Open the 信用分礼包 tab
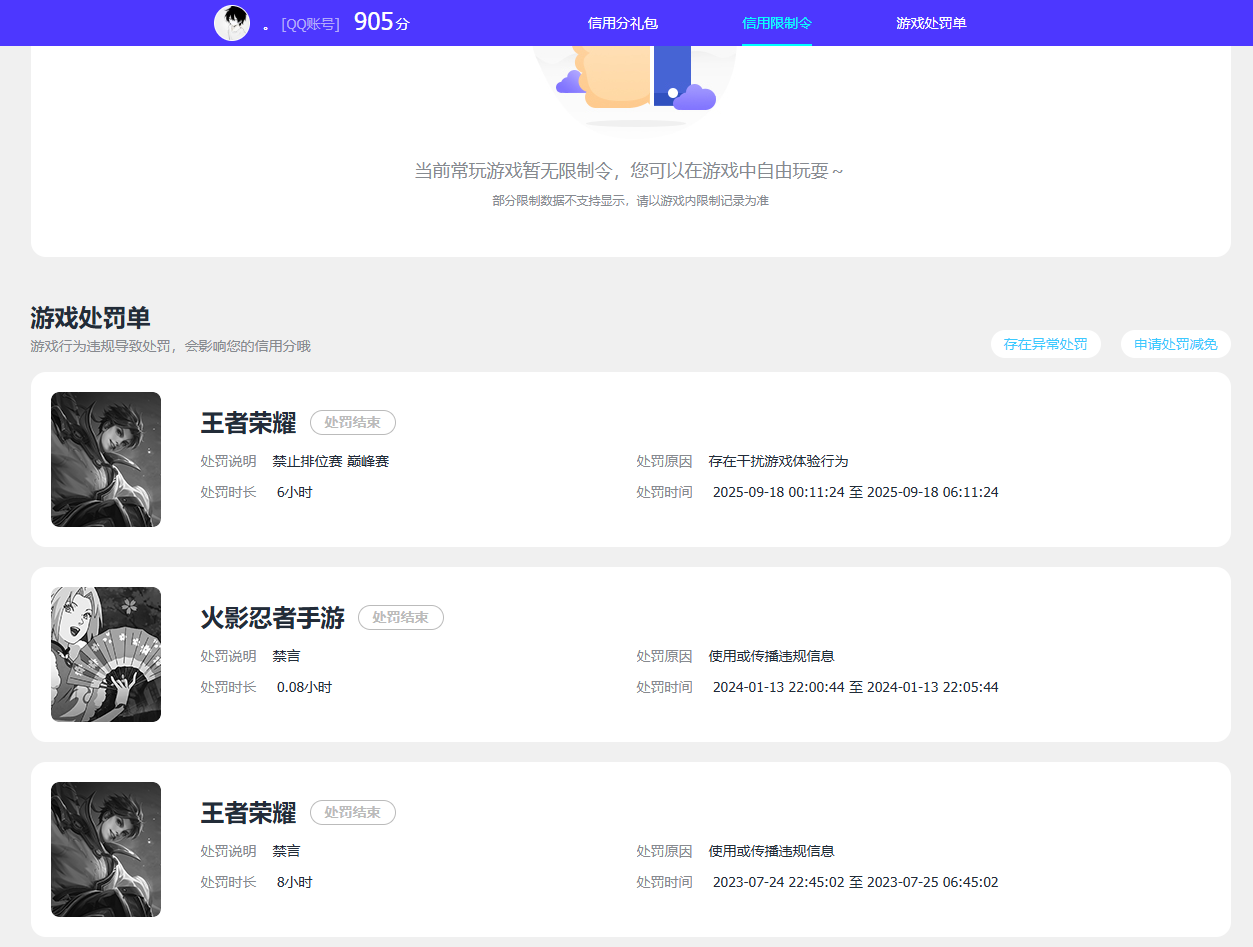The height and width of the screenshot is (947, 1253). coord(623,23)
